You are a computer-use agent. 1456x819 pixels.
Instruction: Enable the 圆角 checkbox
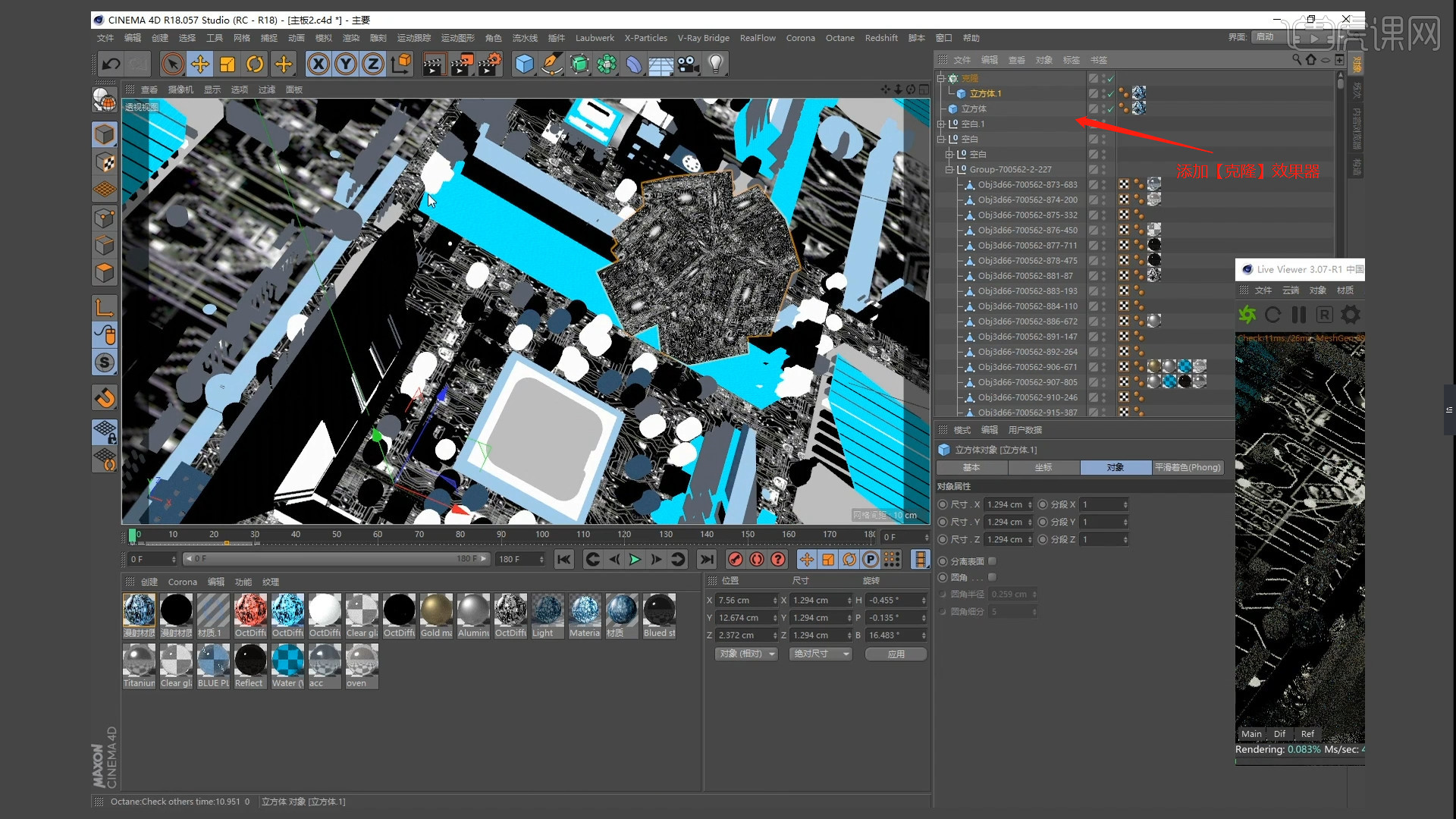(x=992, y=577)
